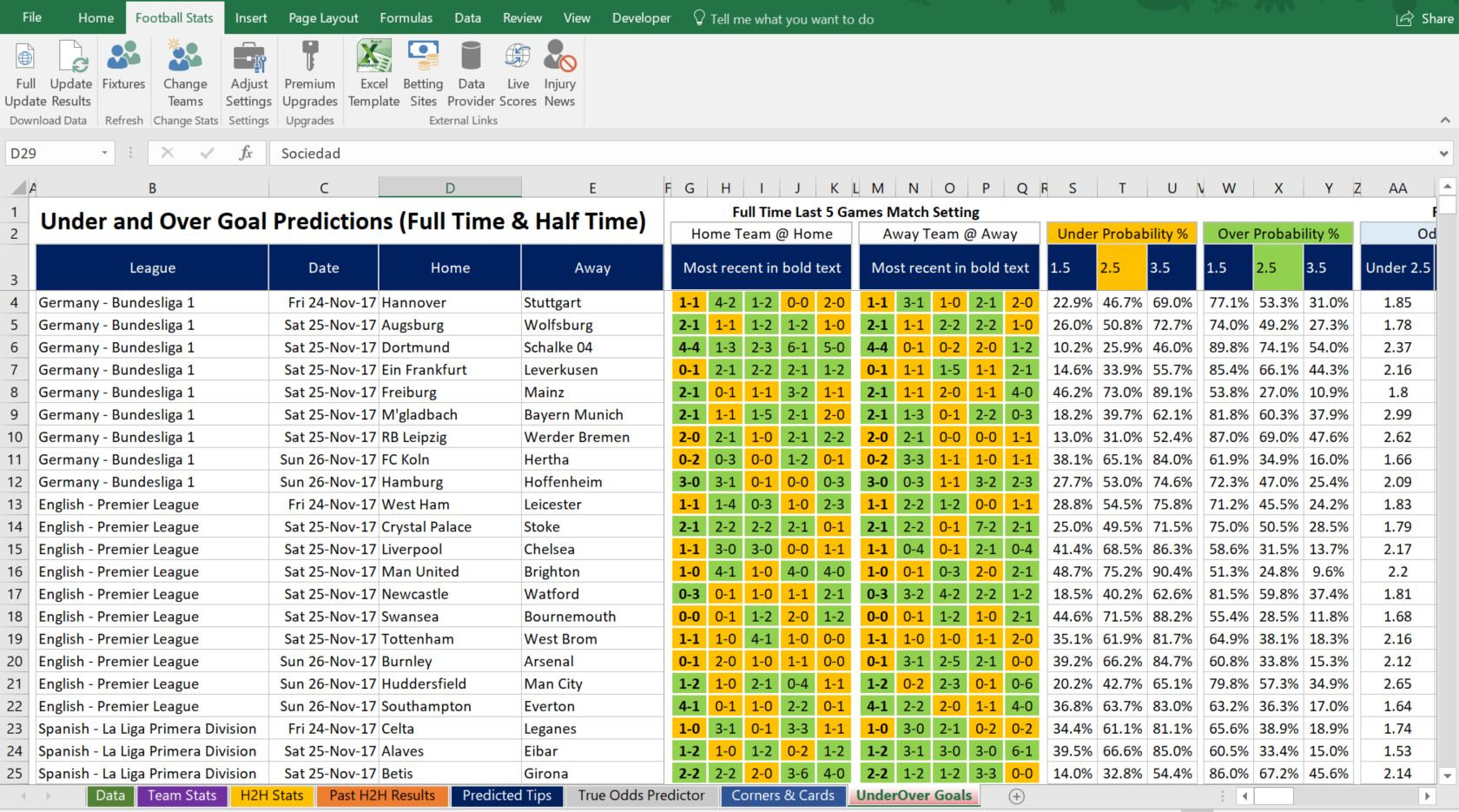The height and width of the screenshot is (812, 1459).
Task: Click the Insert Function fx icon
Action: point(246,153)
